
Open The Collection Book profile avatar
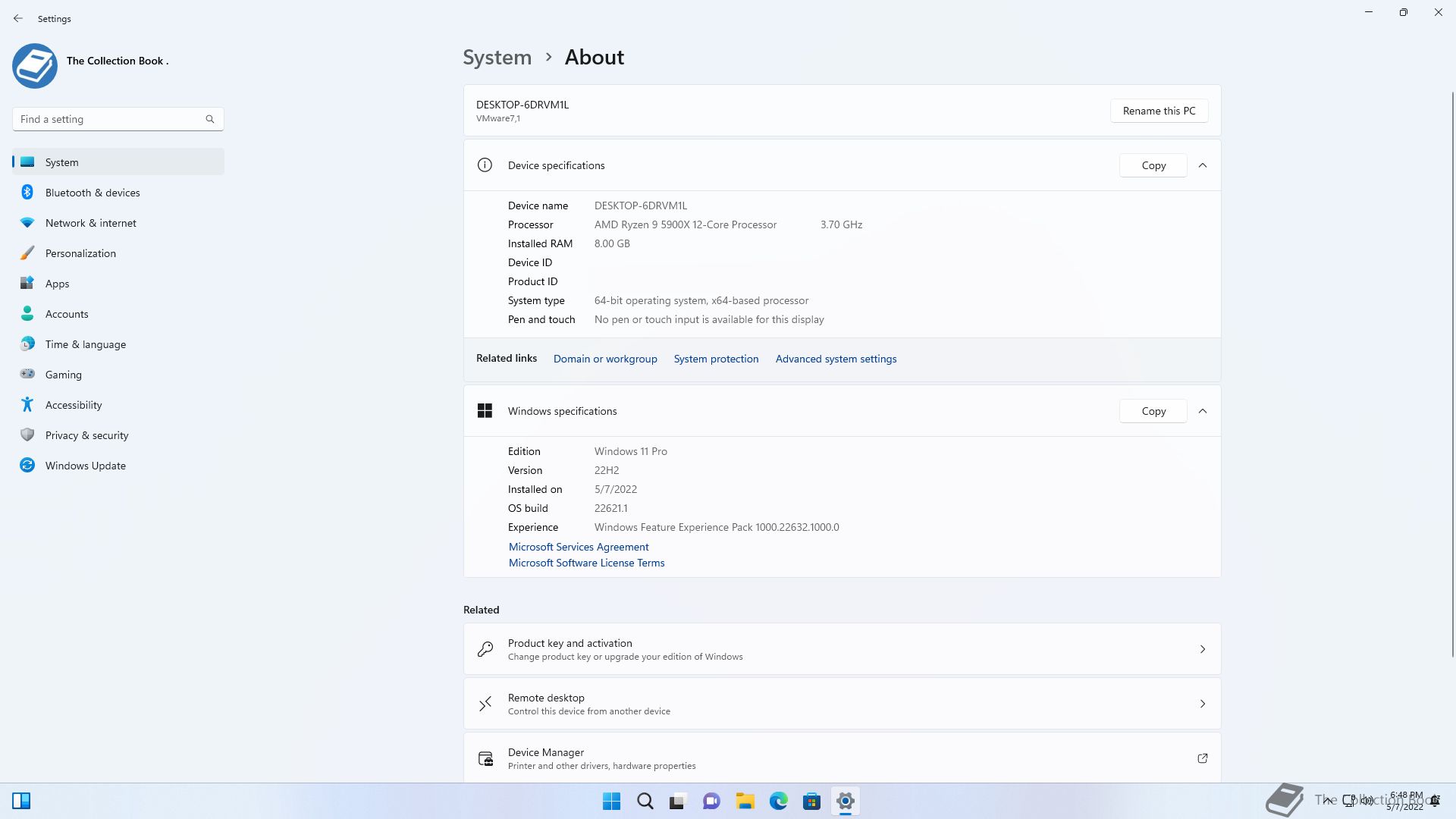point(35,66)
